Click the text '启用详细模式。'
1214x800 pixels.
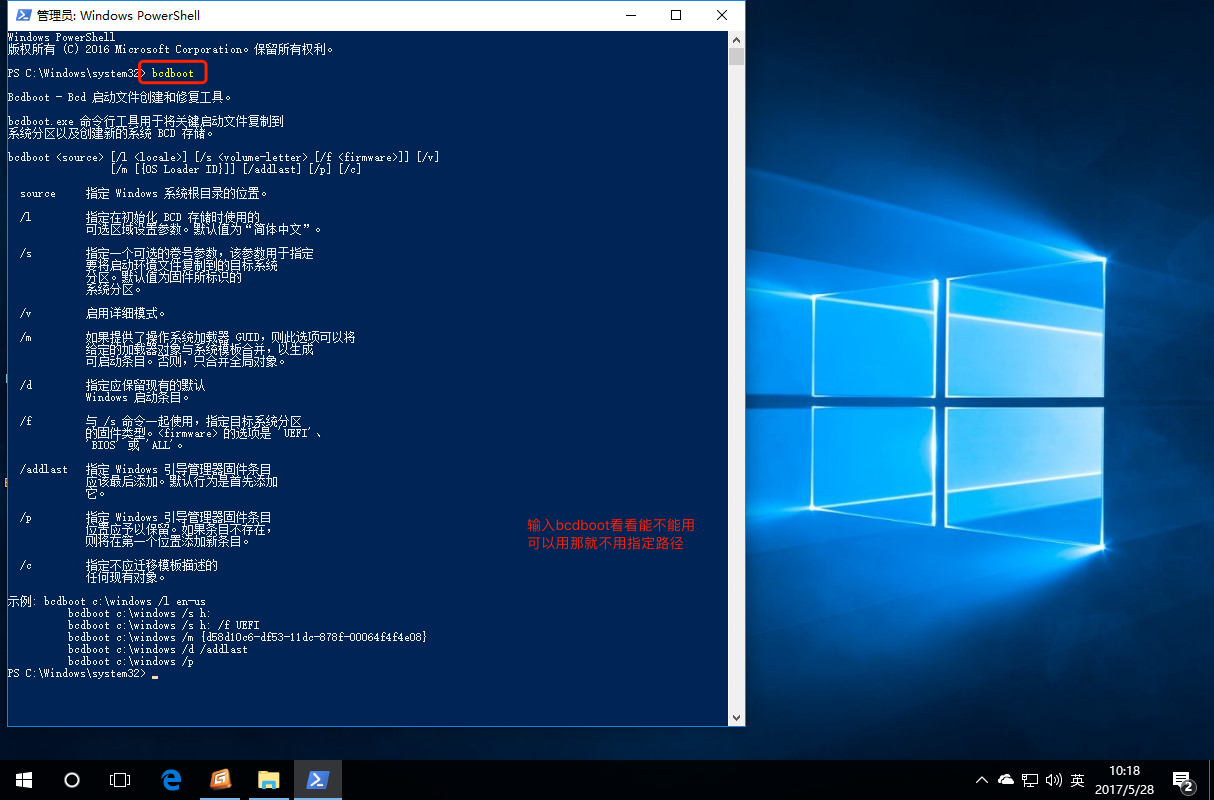pos(125,313)
